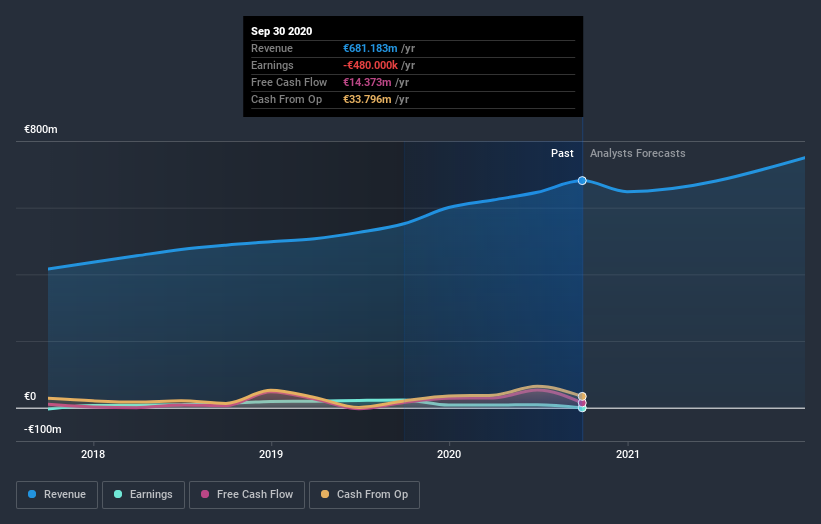The width and height of the screenshot is (821, 524).
Task: Click the €681.183m revenue value
Action: [x=370, y=48]
